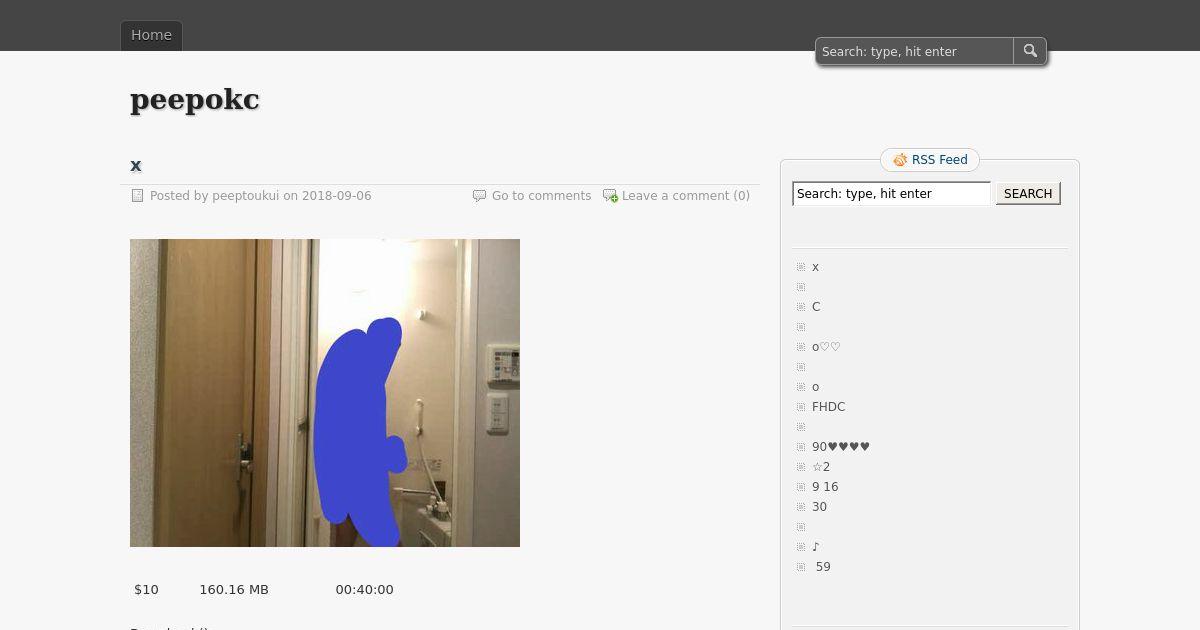Open sidebar post "90♥♥♥♥"
Image resolution: width=1200 pixels, height=630 pixels.
[841, 447]
